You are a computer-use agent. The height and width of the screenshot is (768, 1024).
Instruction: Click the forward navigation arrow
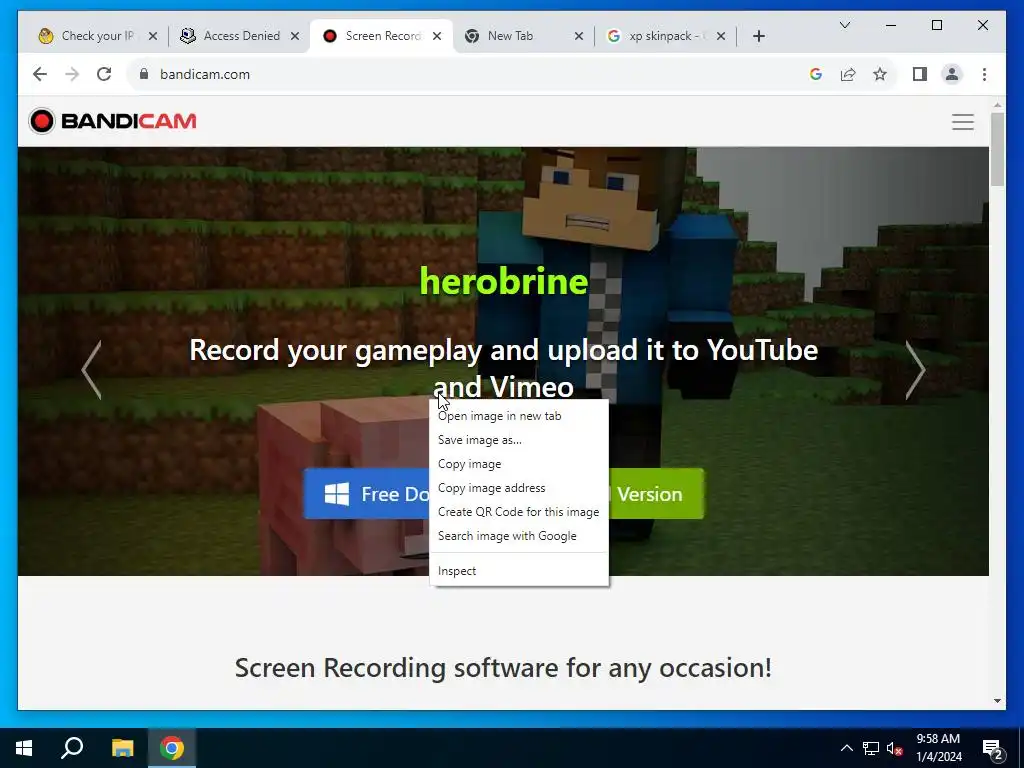tap(72, 74)
